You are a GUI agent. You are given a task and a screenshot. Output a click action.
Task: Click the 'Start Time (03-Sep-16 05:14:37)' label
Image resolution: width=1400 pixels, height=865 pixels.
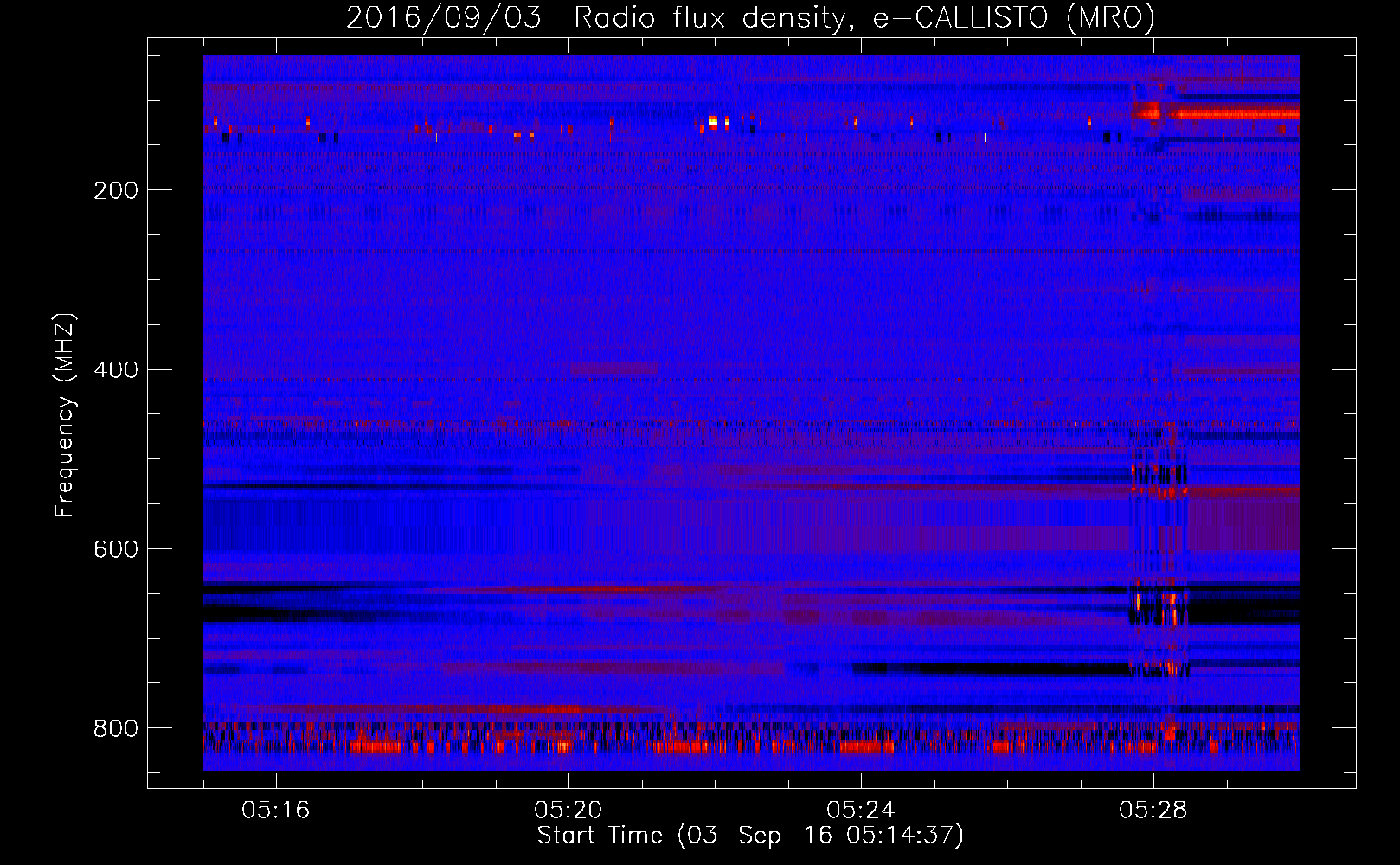(750, 836)
